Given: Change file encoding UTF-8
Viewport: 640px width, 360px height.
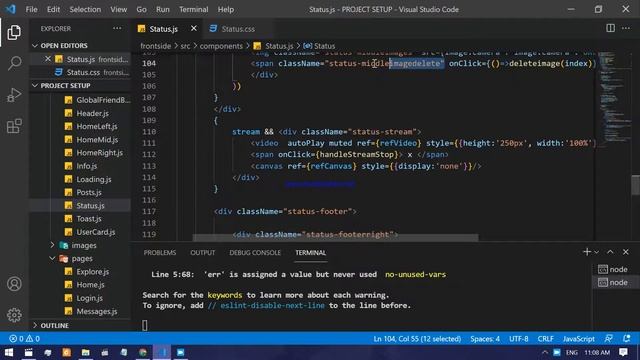Looking at the screenshot, I should pyautogui.click(x=518, y=339).
